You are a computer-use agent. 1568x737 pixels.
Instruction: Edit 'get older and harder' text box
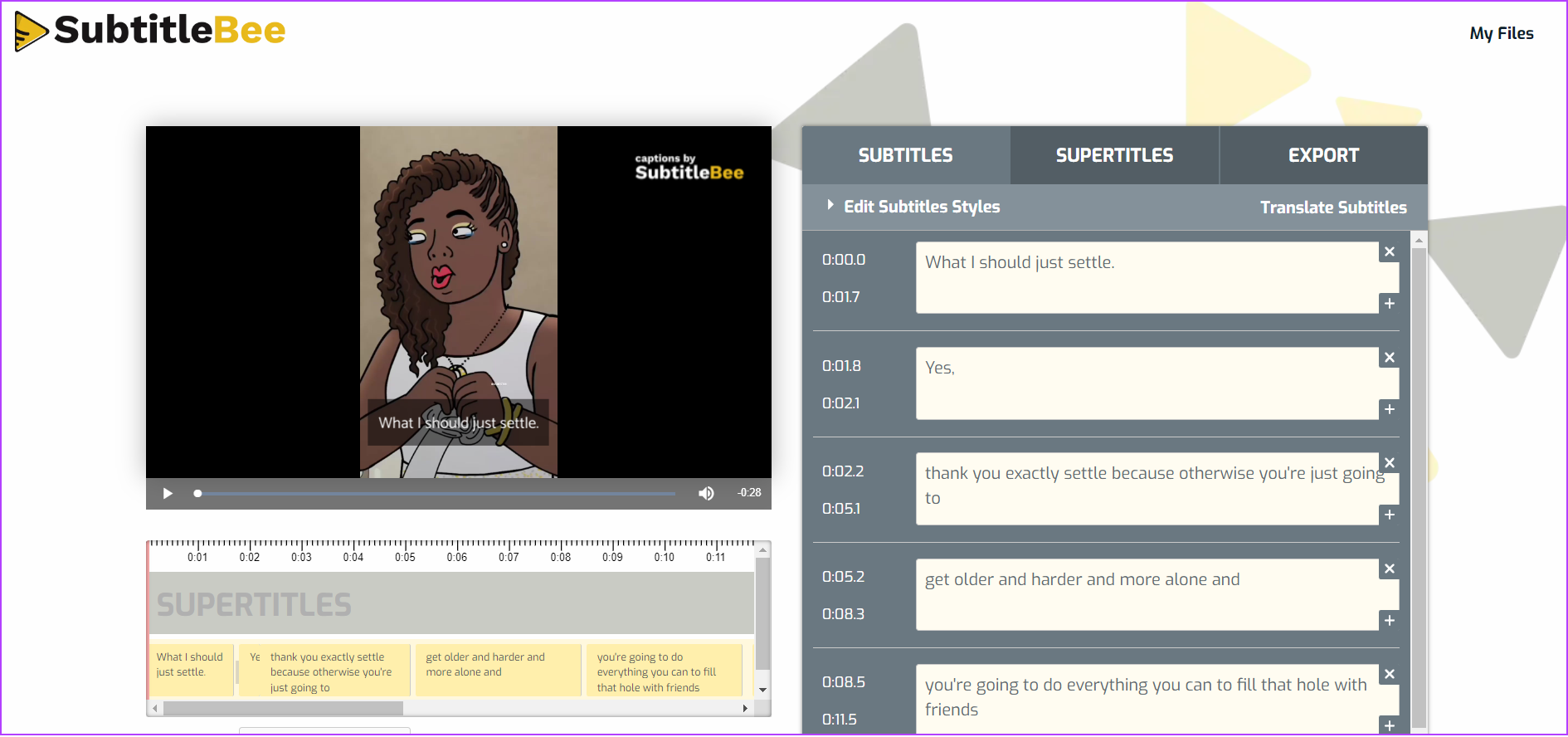pos(1147,594)
